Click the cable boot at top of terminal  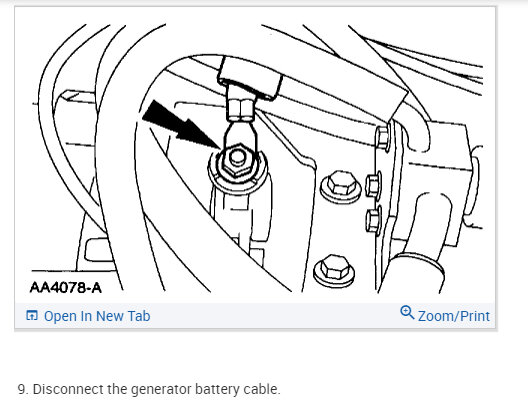250,78
